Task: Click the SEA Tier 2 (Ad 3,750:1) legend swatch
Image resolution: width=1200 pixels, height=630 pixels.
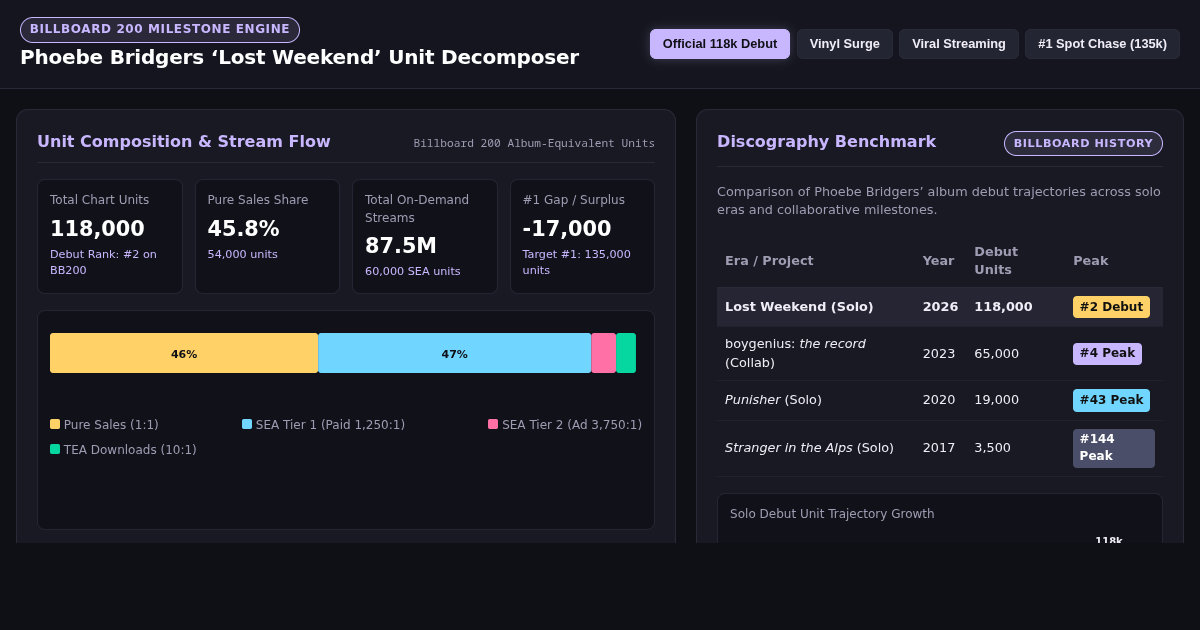Action: [x=493, y=424]
